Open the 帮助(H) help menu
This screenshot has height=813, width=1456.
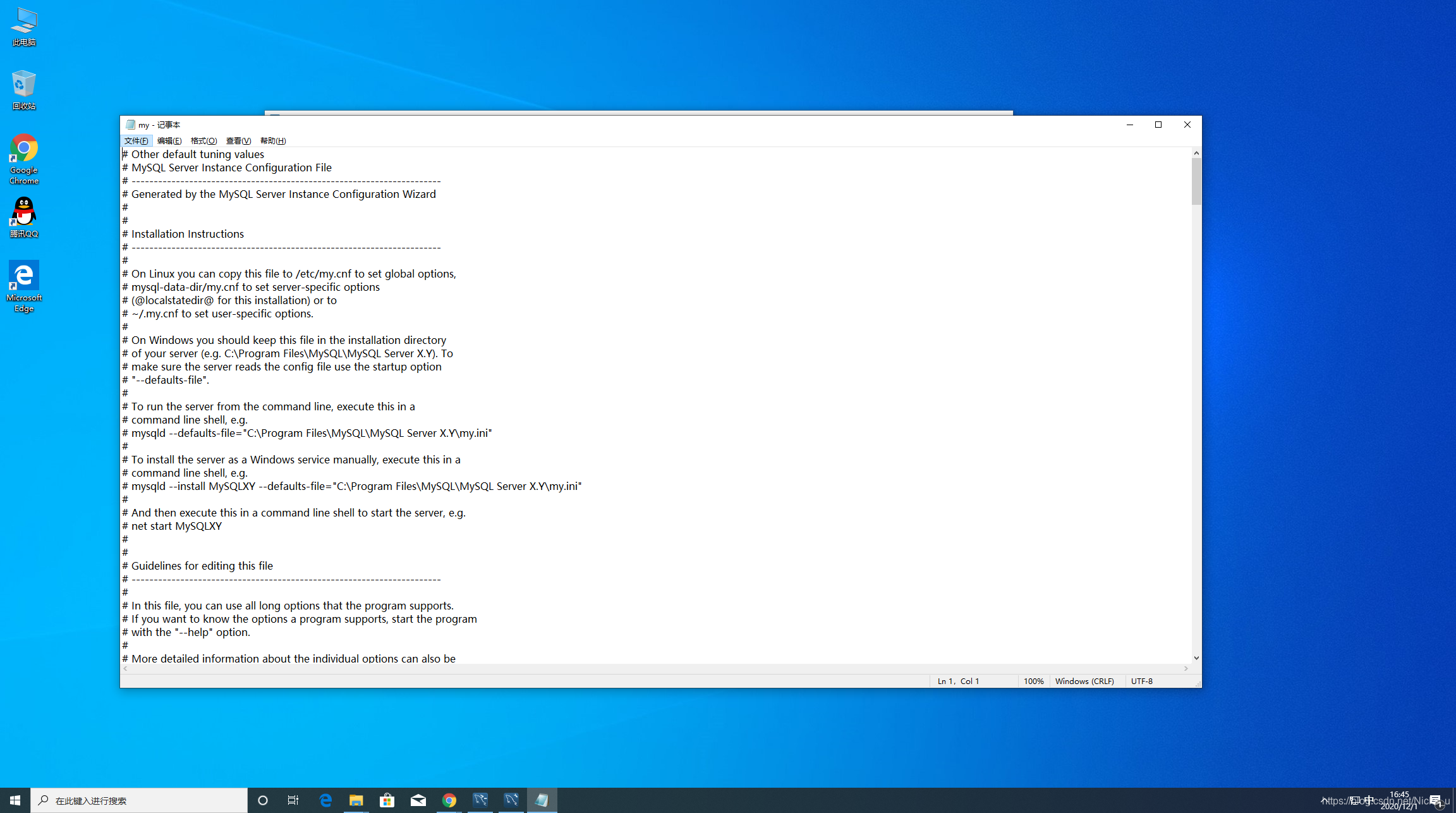point(273,140)
